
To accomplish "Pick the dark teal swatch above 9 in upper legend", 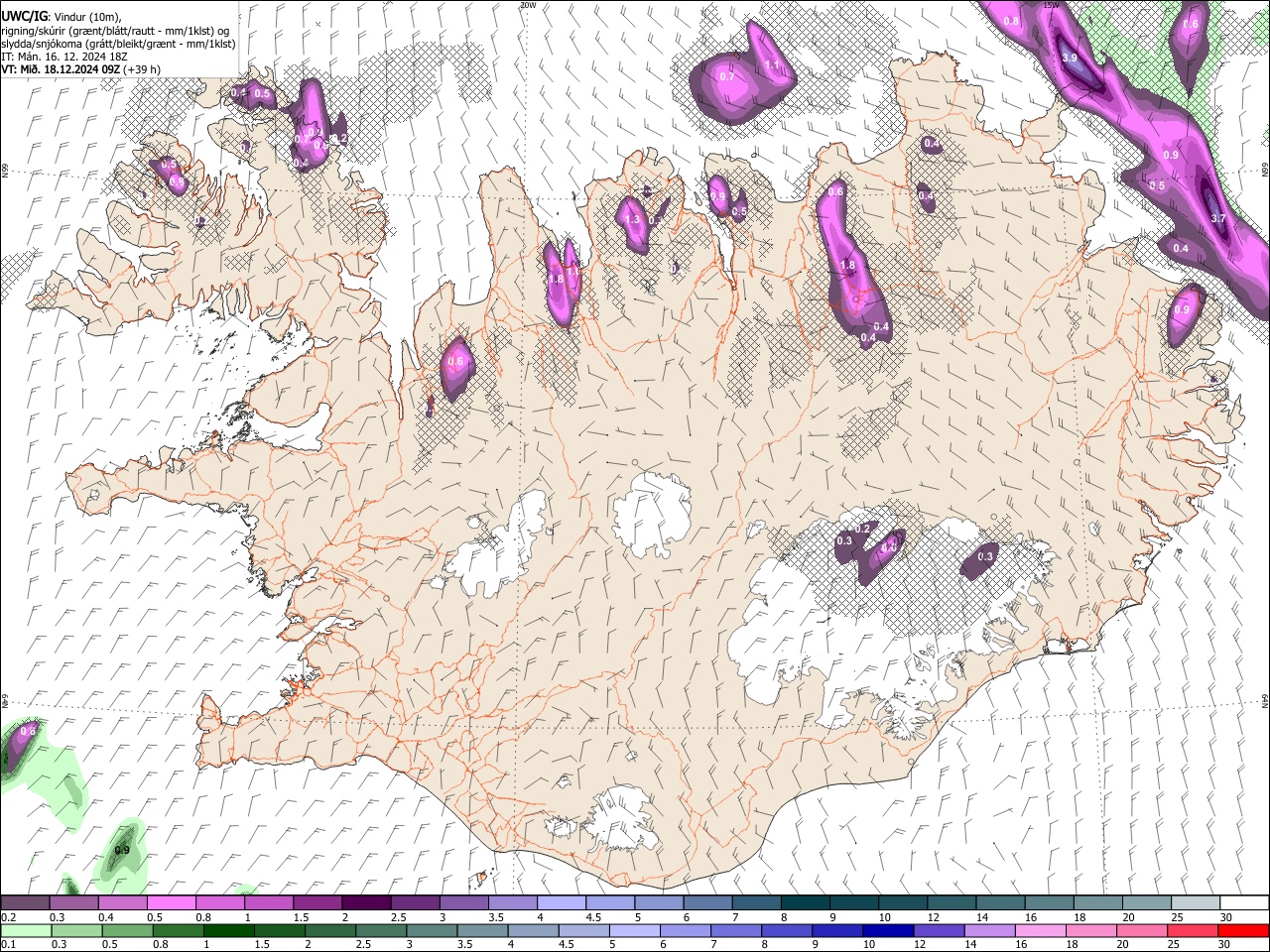I will 854,903.
